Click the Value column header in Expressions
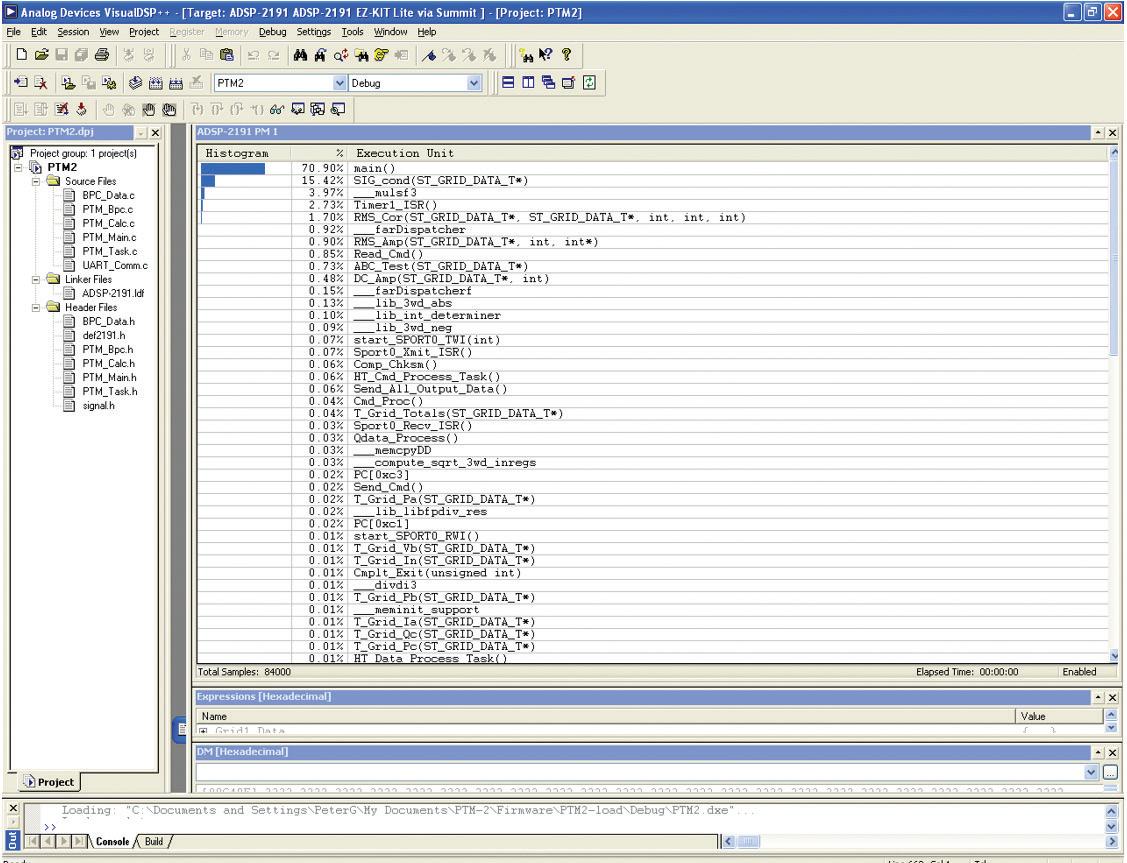Viewport: 1127px width, 863px height. pyautogui.click(x=1058, y=716)
